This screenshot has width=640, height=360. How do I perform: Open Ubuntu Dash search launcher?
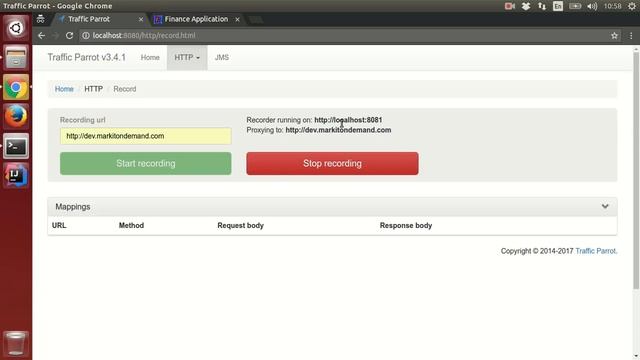(x=16, y=28)
